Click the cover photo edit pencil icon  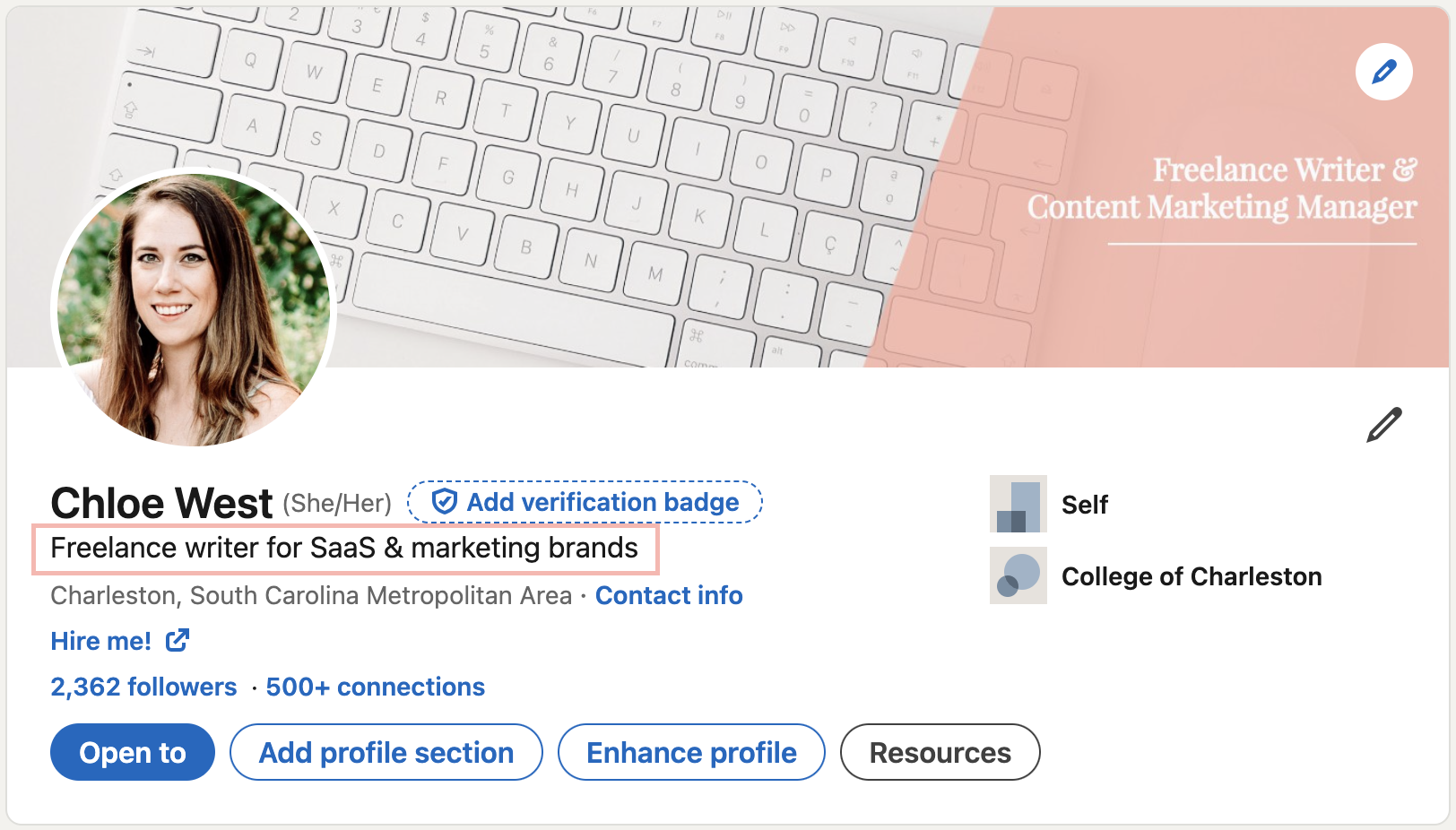tap(1382, 72)
